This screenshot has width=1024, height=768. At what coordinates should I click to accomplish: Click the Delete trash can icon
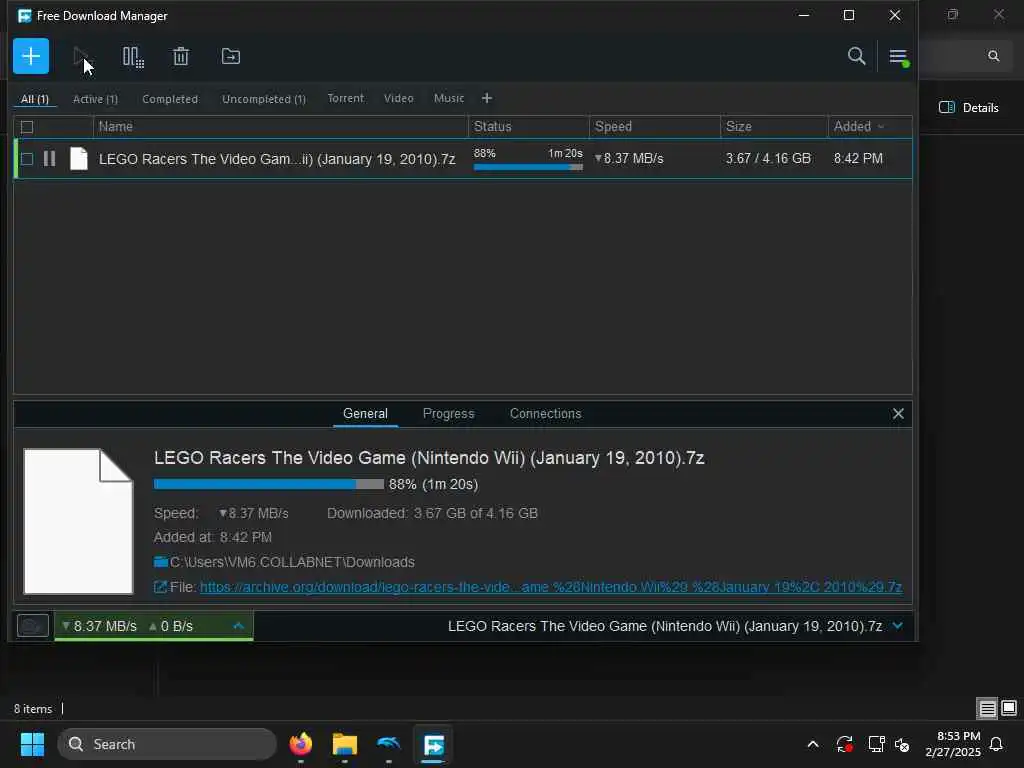click(x=181, y=56)
